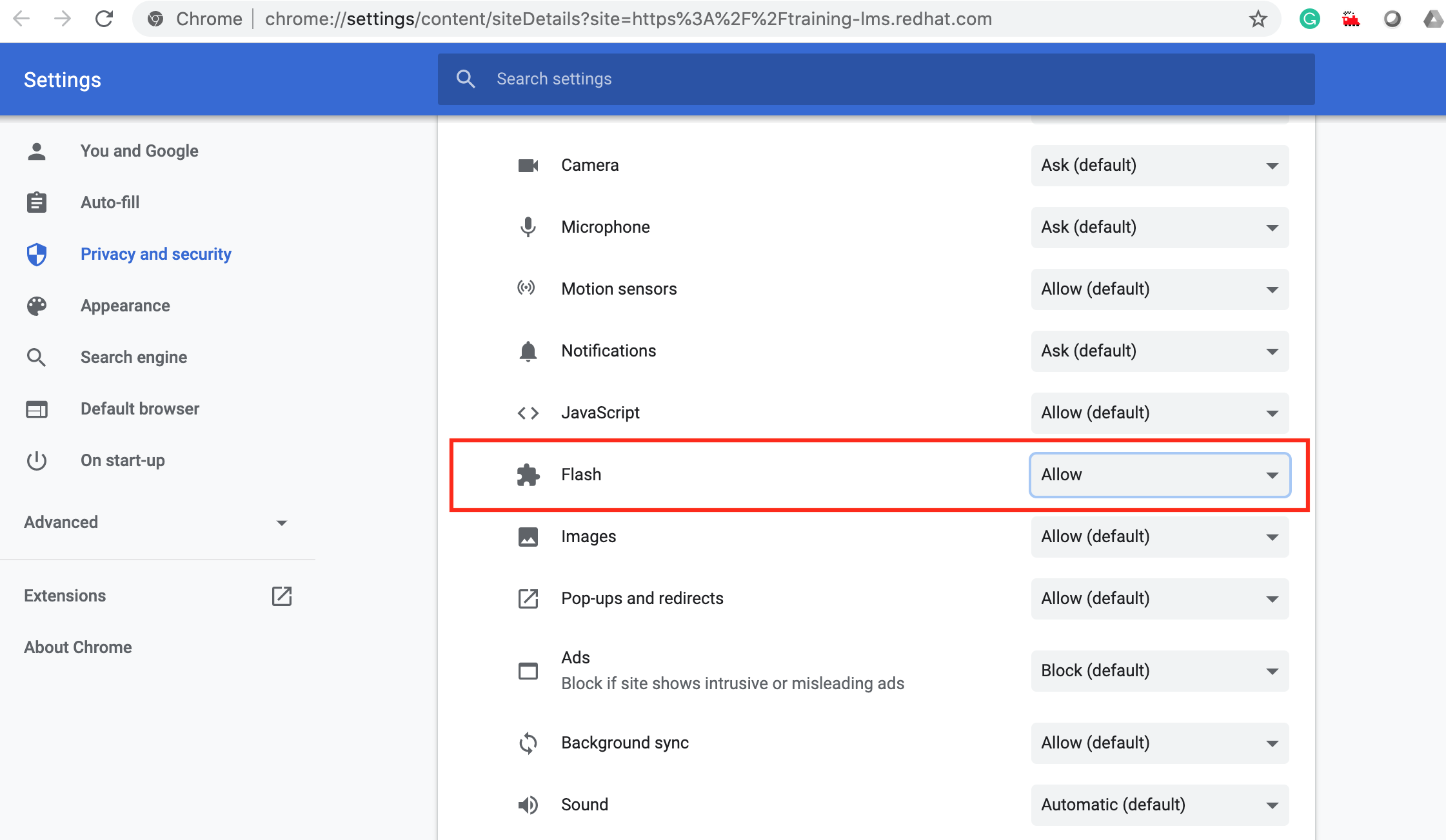Click the microphone icon in permissions list
This screenshot has height=840, width=1446.
[x=528, y=227]
